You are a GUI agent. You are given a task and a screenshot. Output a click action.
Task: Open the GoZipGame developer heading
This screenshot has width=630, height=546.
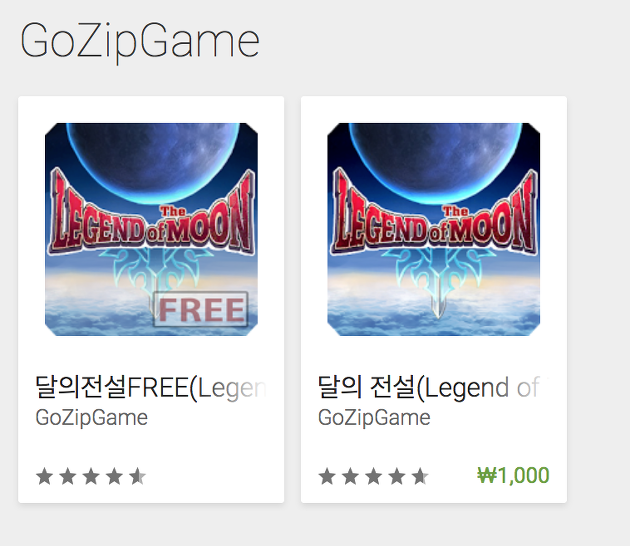click(x=140, y=41)
